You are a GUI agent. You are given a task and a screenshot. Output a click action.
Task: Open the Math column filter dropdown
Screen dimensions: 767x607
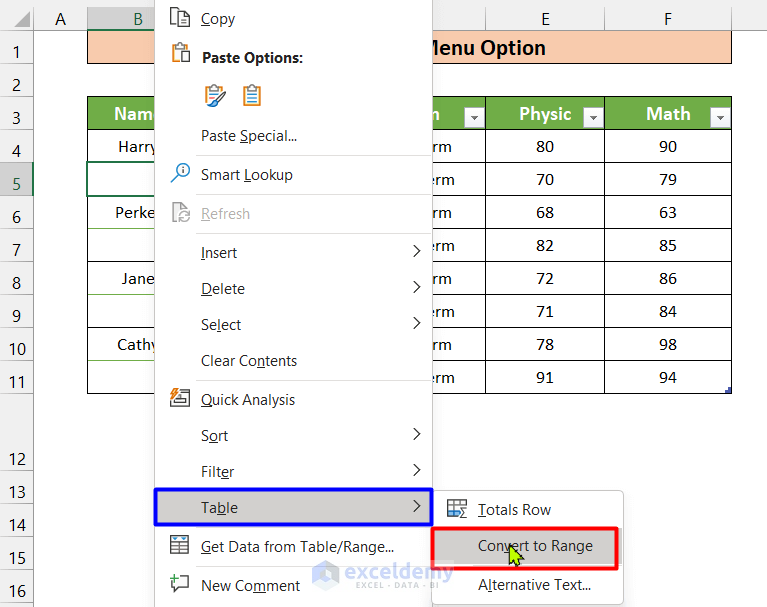719,118
